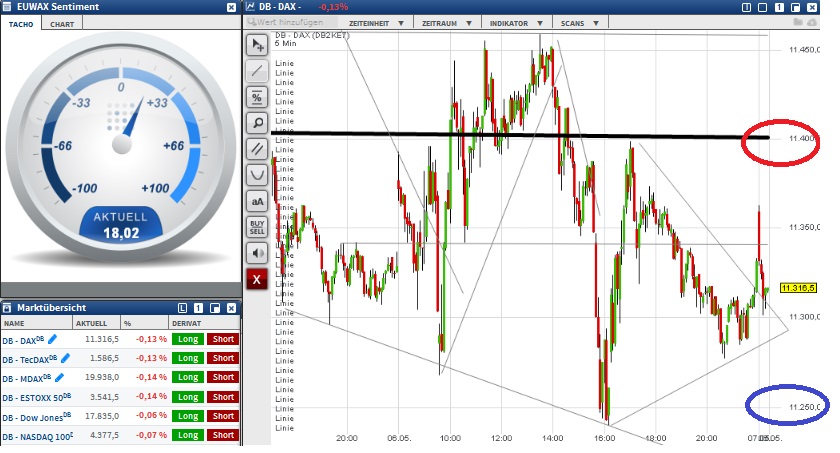Click the DERIVAT column header
This screenshot has height=453, width=840.
(x=204, y=323)
